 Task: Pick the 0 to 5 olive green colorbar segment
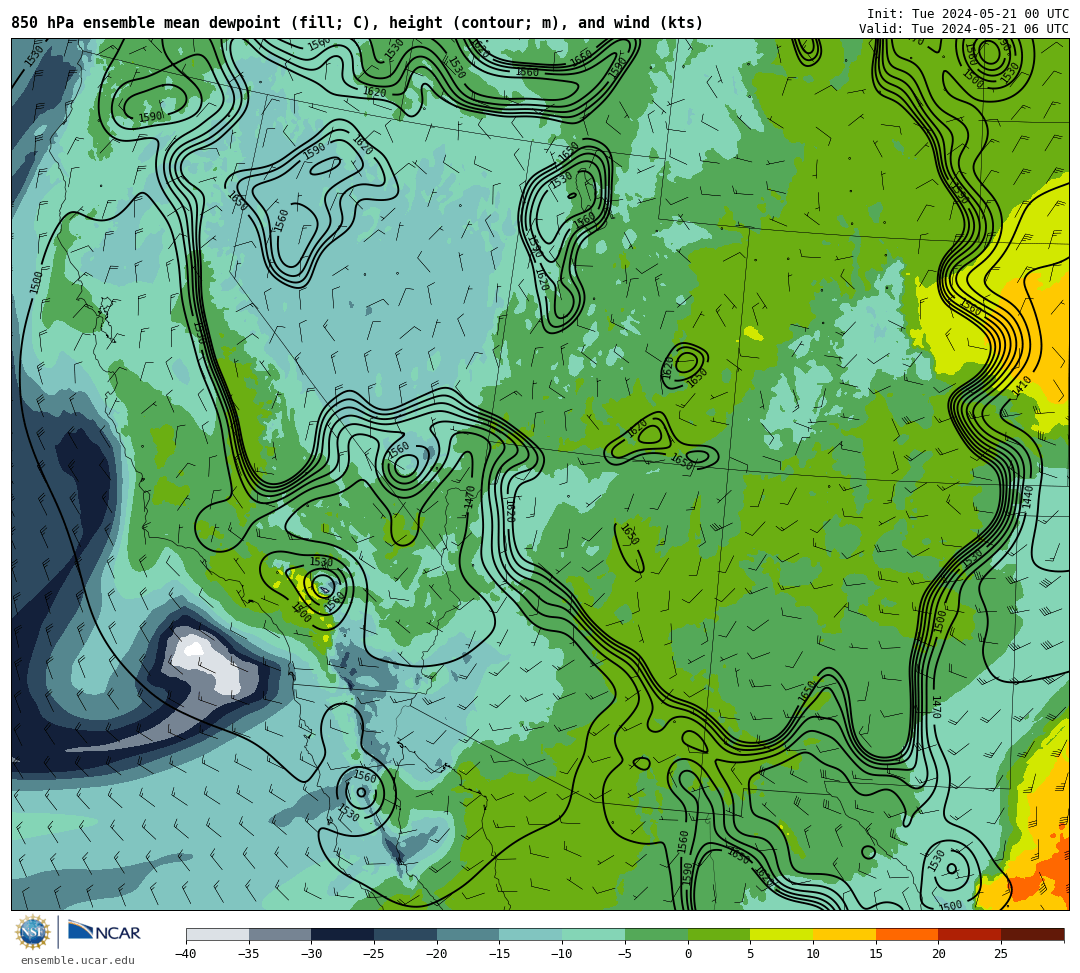pos(719,934)
